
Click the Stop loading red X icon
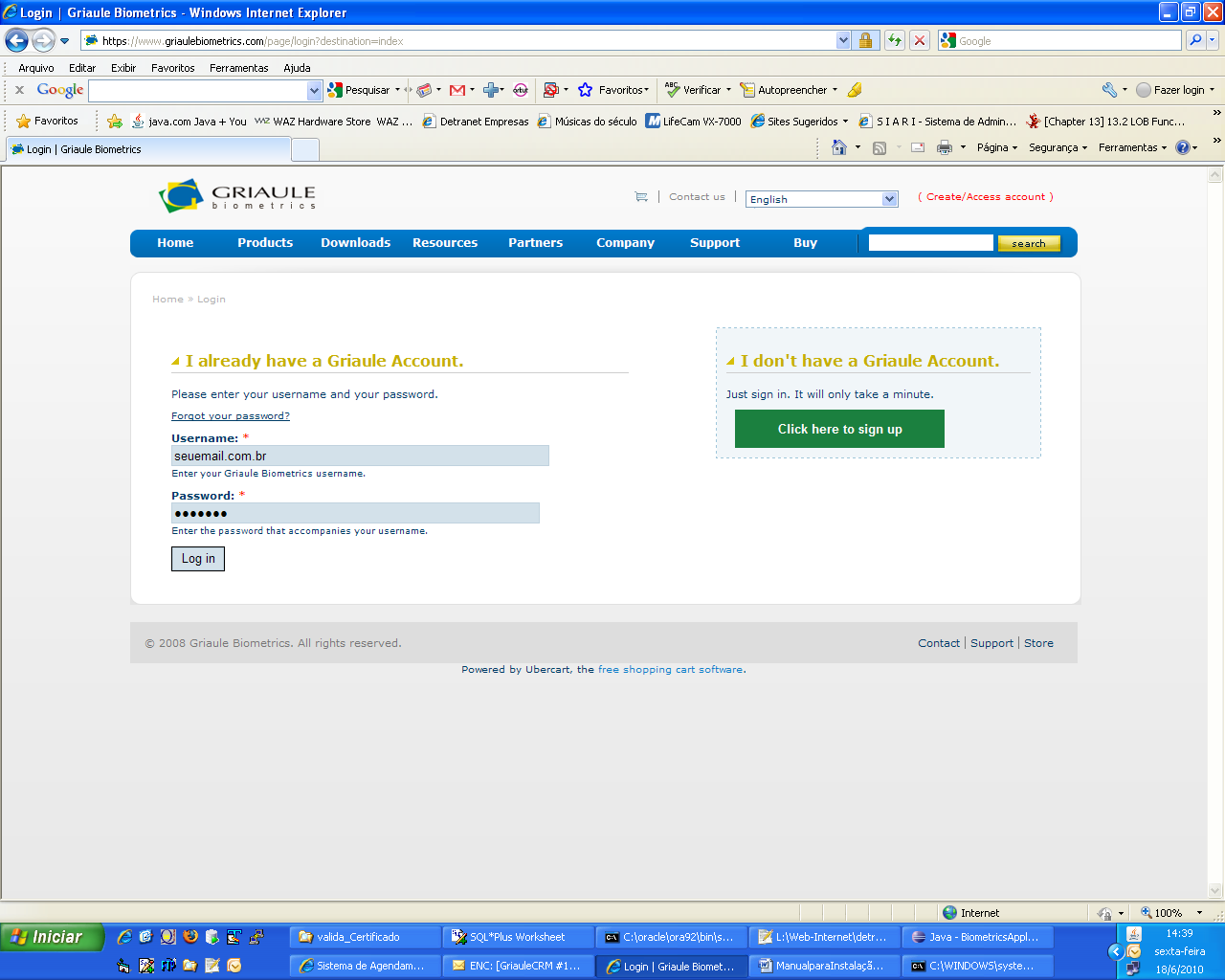(920, 40)
